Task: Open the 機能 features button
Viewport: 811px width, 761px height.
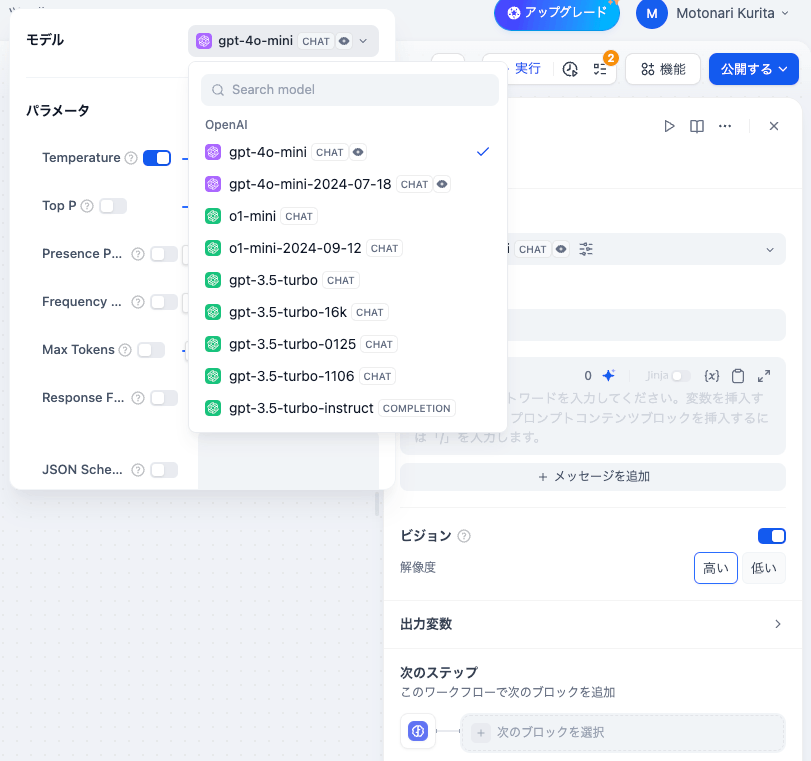Action: pos(663,69)
